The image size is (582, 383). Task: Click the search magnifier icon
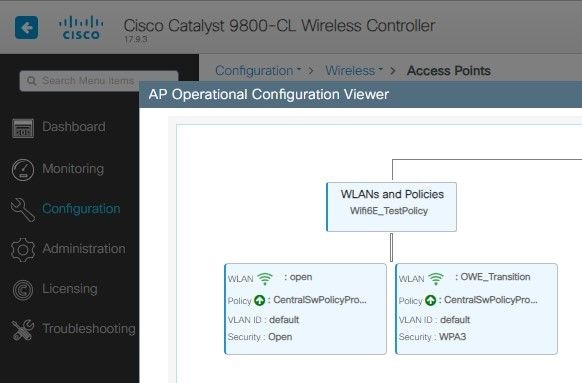pos(32,81)
